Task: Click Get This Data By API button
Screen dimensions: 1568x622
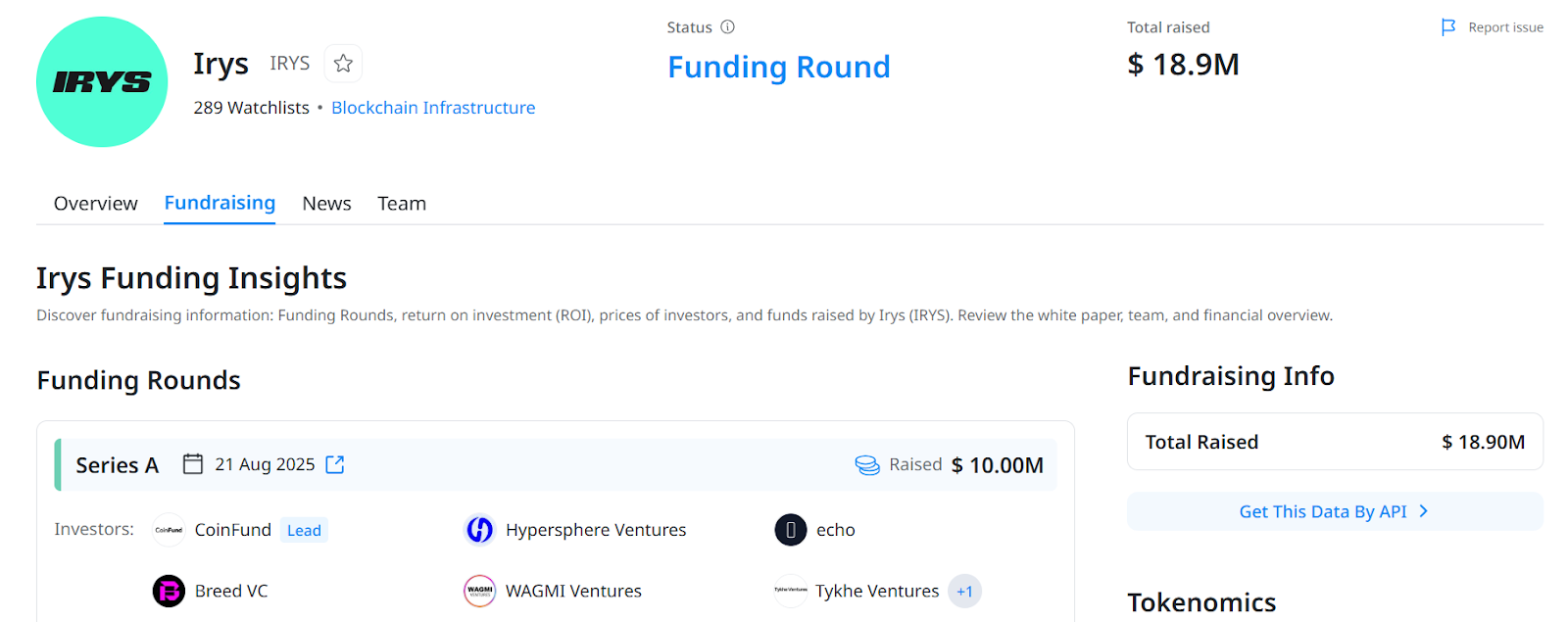Action: pos(1334,511)
